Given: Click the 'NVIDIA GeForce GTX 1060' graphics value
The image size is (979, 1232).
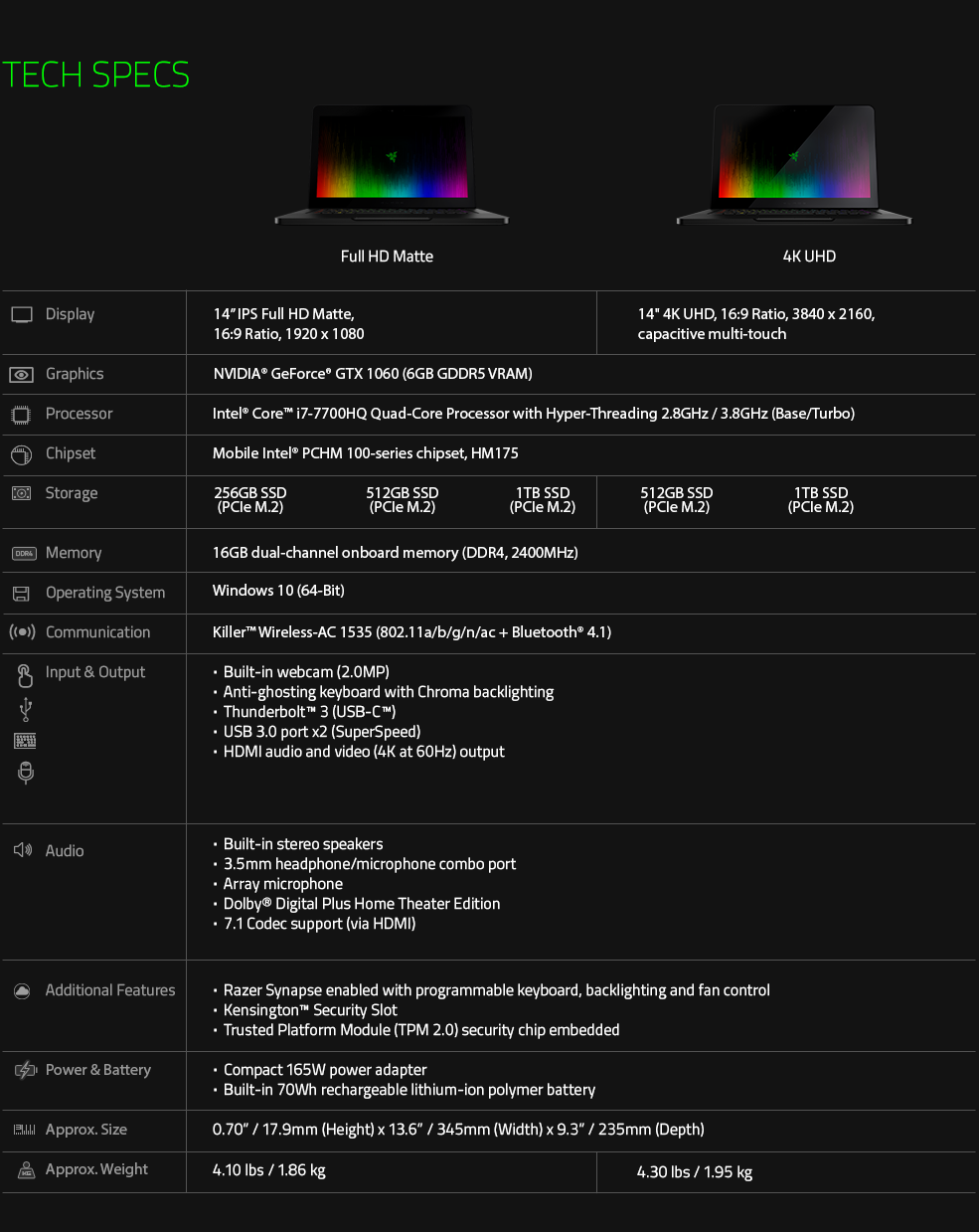Looking at the screenshot, I should pos(373,374).
